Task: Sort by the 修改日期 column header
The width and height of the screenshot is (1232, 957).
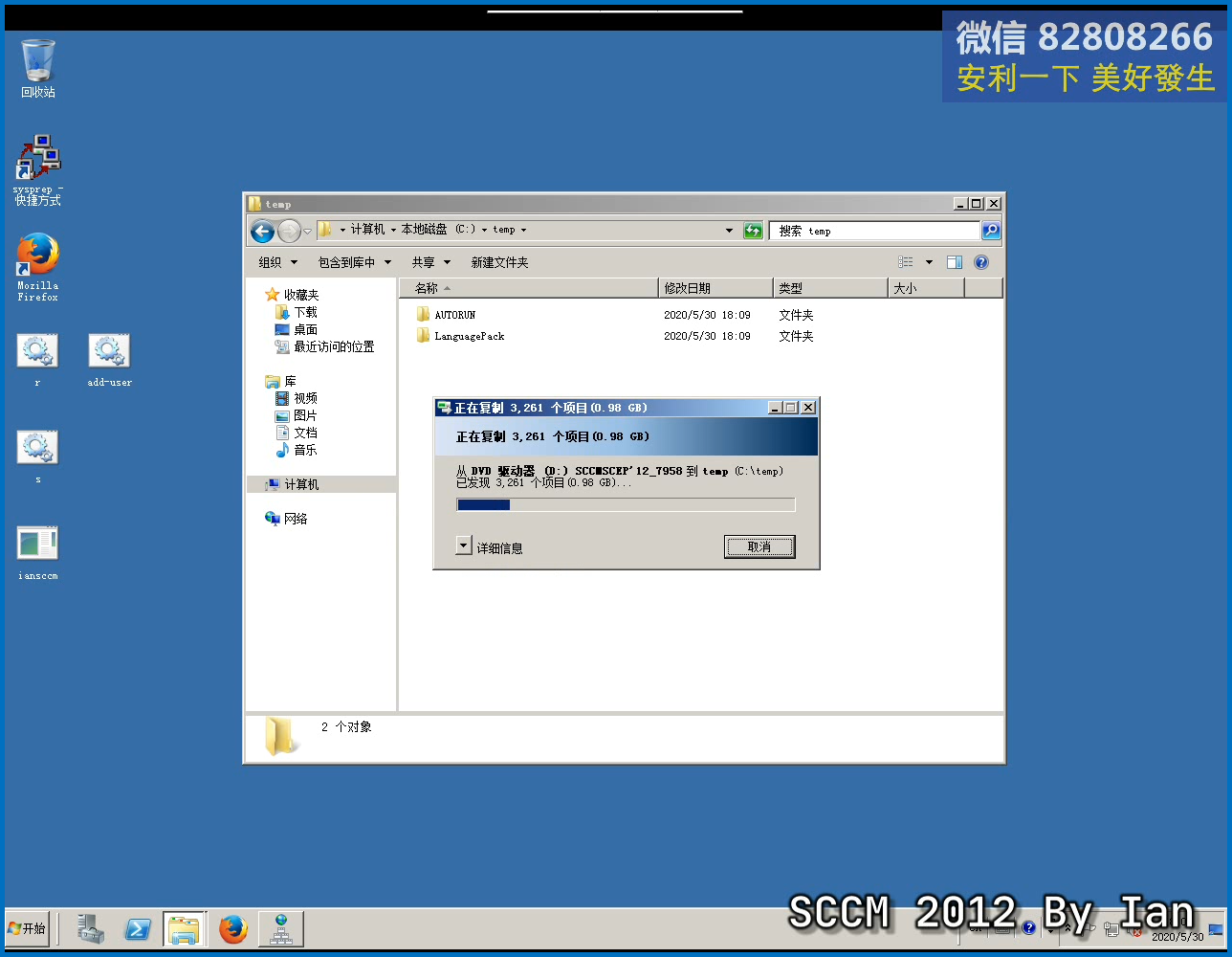Action: pyautogui.click(x=716, y=288)
